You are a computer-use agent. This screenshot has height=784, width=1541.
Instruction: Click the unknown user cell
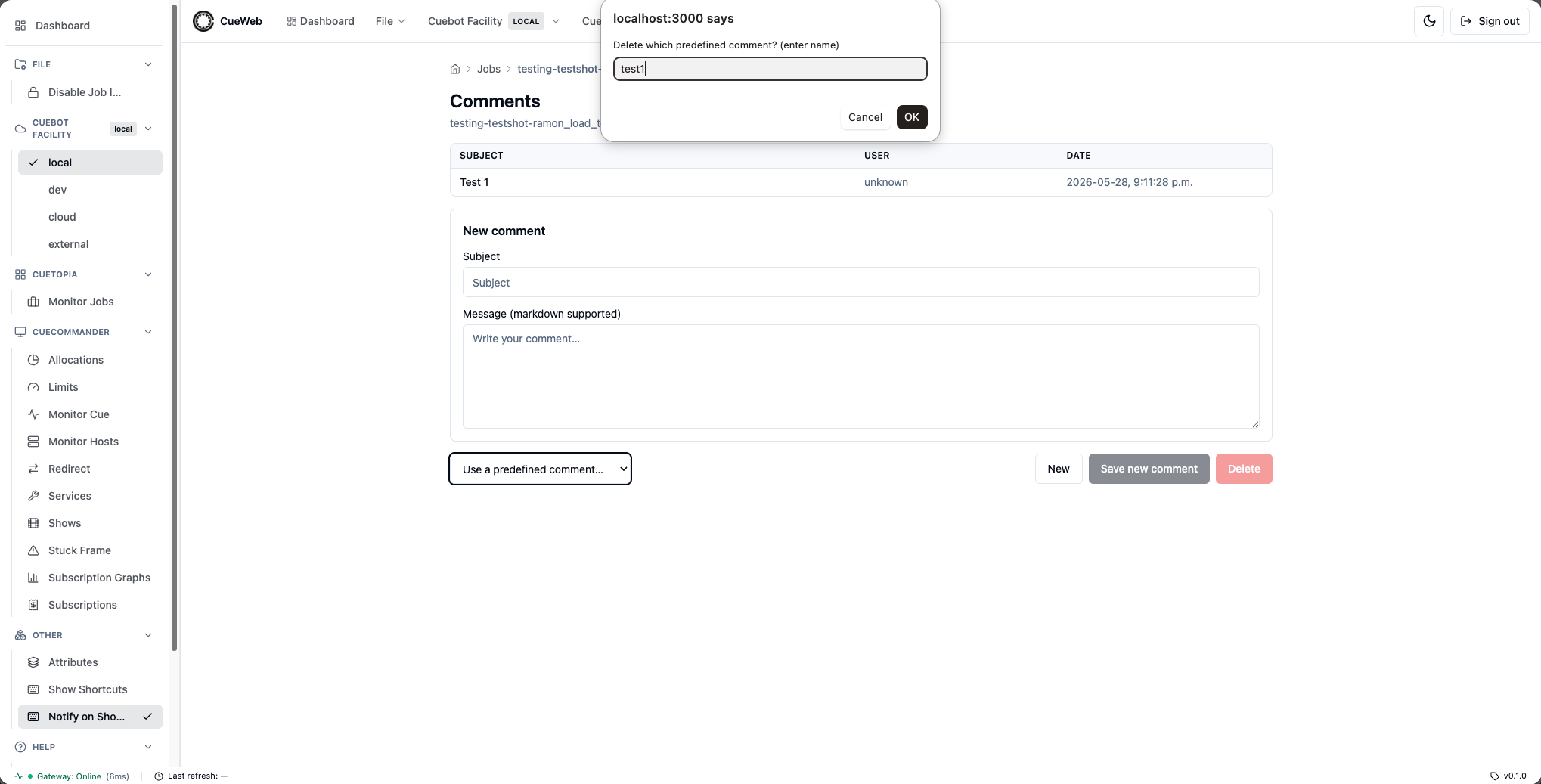886,182
